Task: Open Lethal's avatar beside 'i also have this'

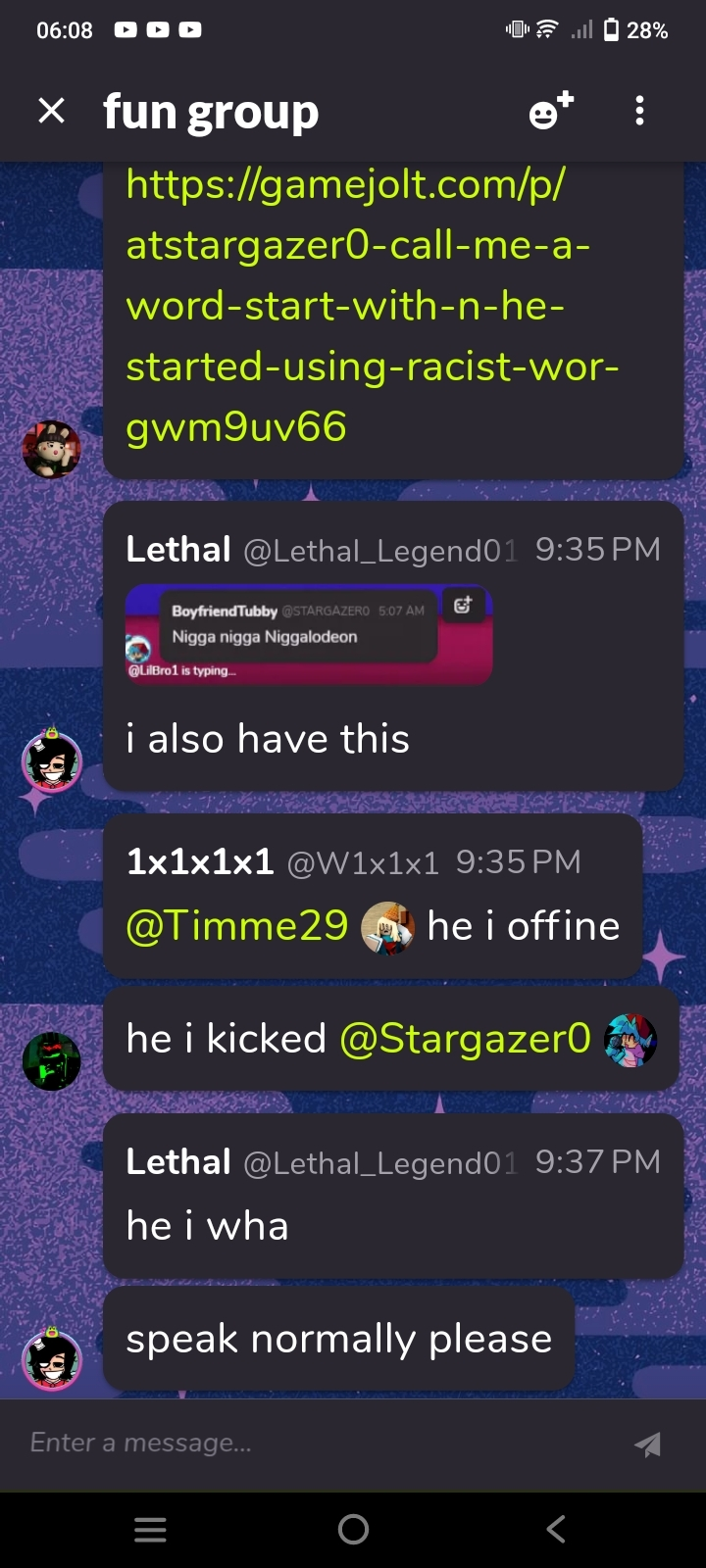Action: [51, 761]
